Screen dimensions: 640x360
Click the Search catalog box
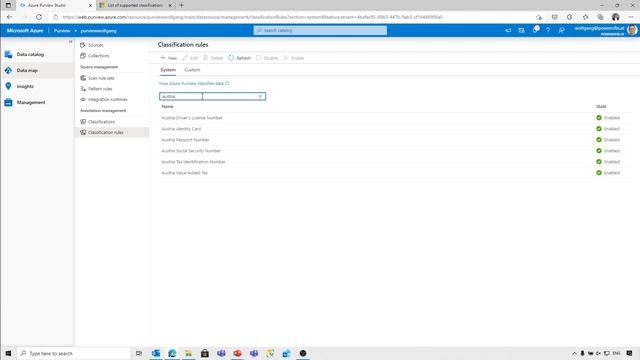(320, 31)
